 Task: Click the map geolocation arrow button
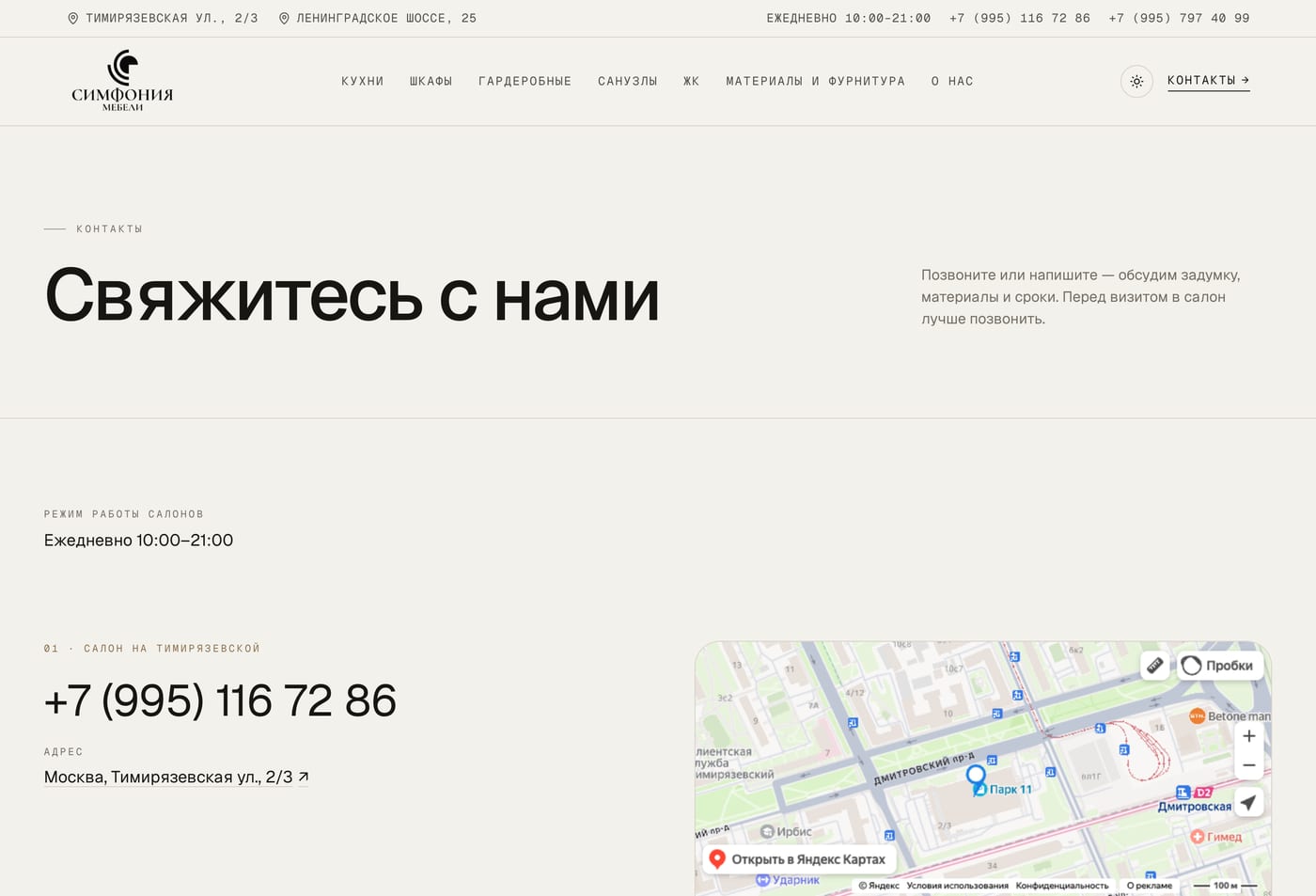coord(1248,803)
